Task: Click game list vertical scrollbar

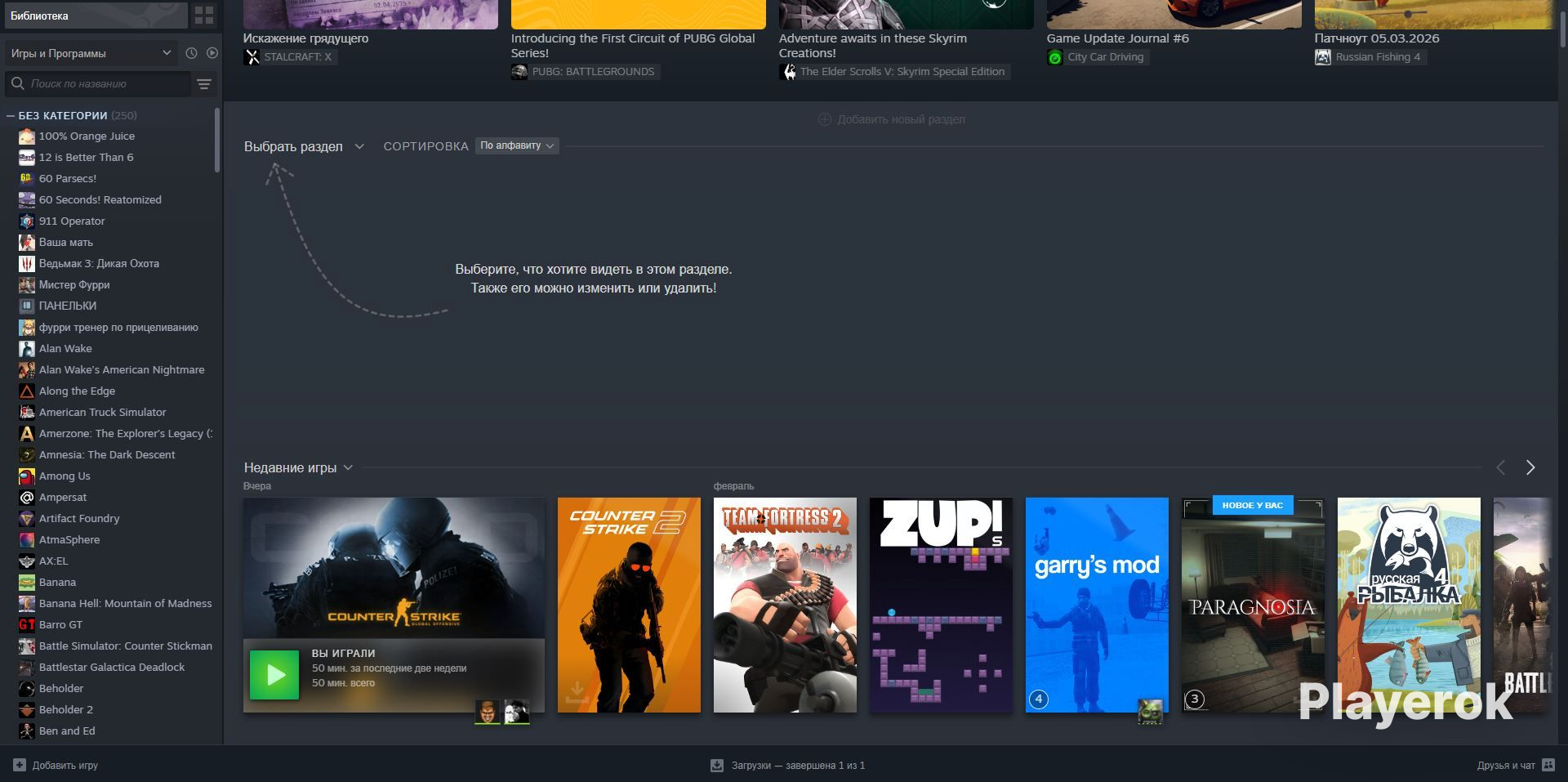Action: [x=217, y=140]
